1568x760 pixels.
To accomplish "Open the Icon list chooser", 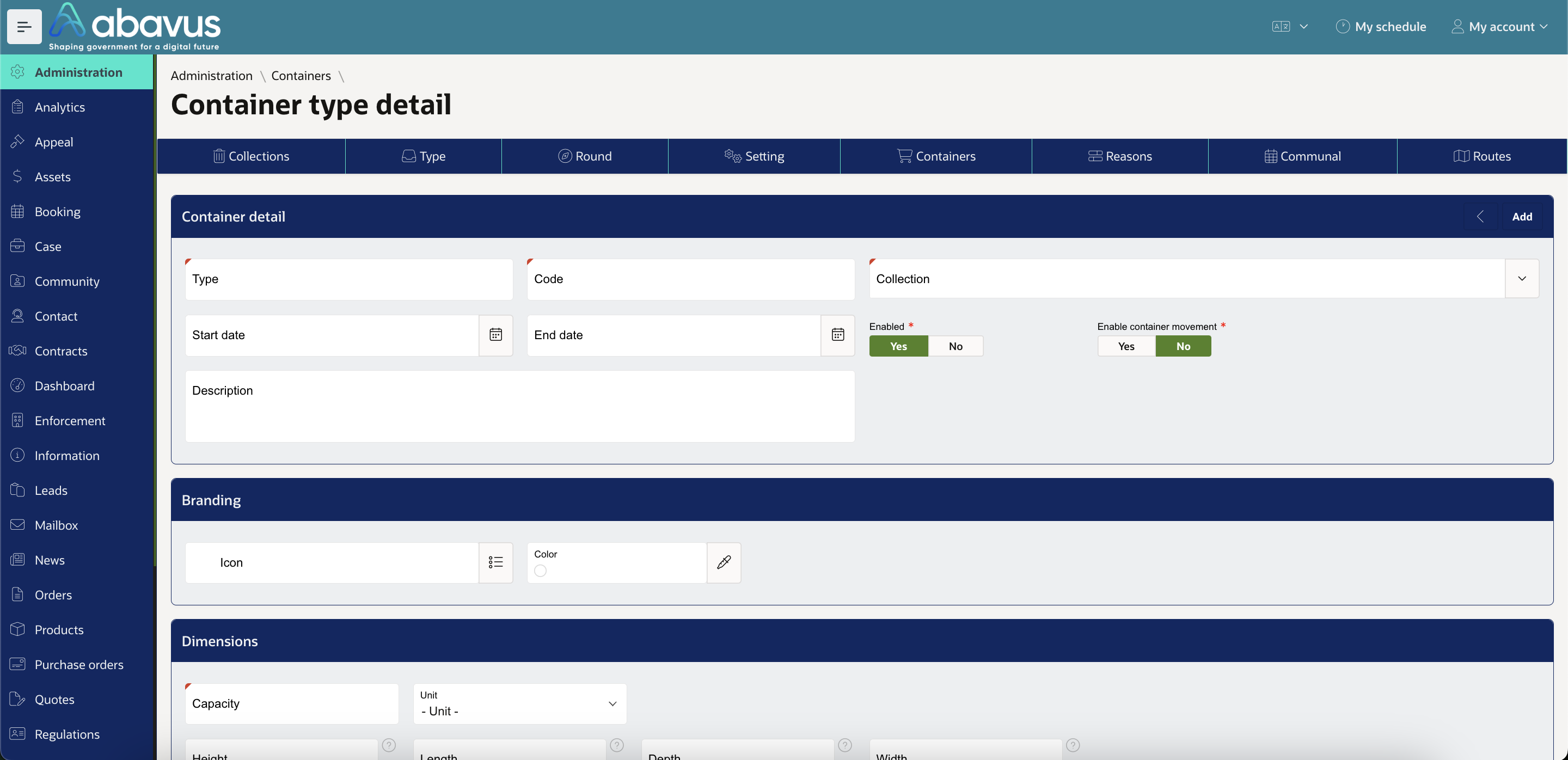I will coord(495,562).
